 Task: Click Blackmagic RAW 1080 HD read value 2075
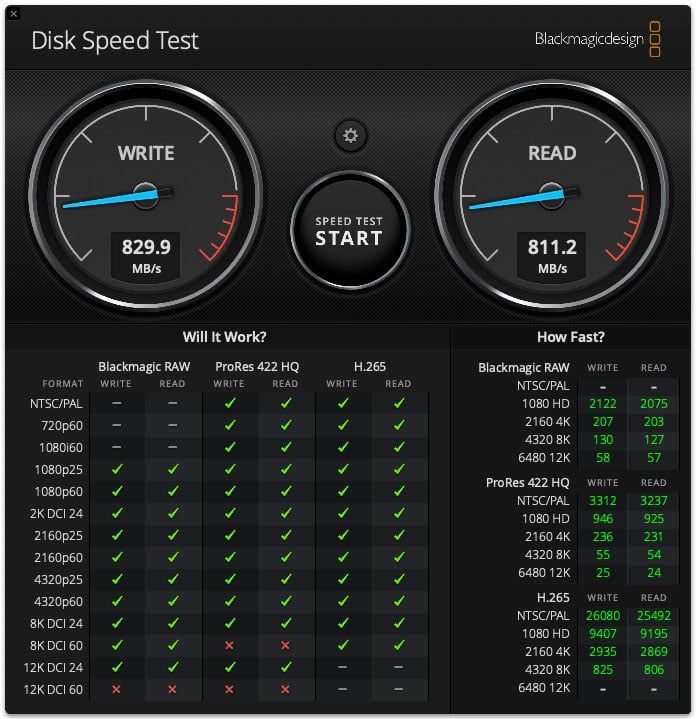click(x=654, y=404)
